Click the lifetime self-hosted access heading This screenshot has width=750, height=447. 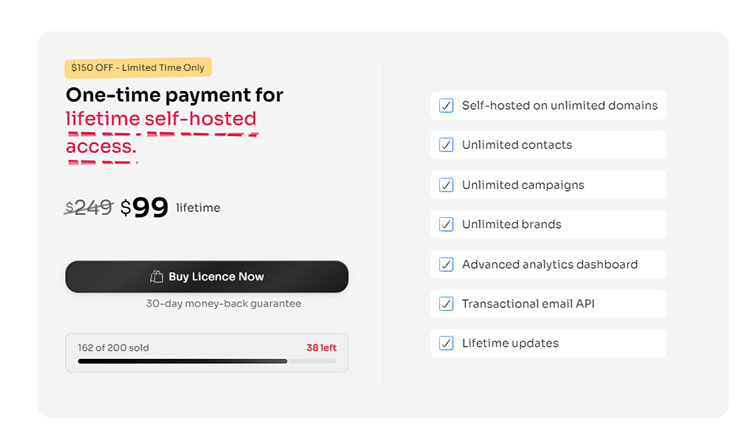[x=161, y=133]
